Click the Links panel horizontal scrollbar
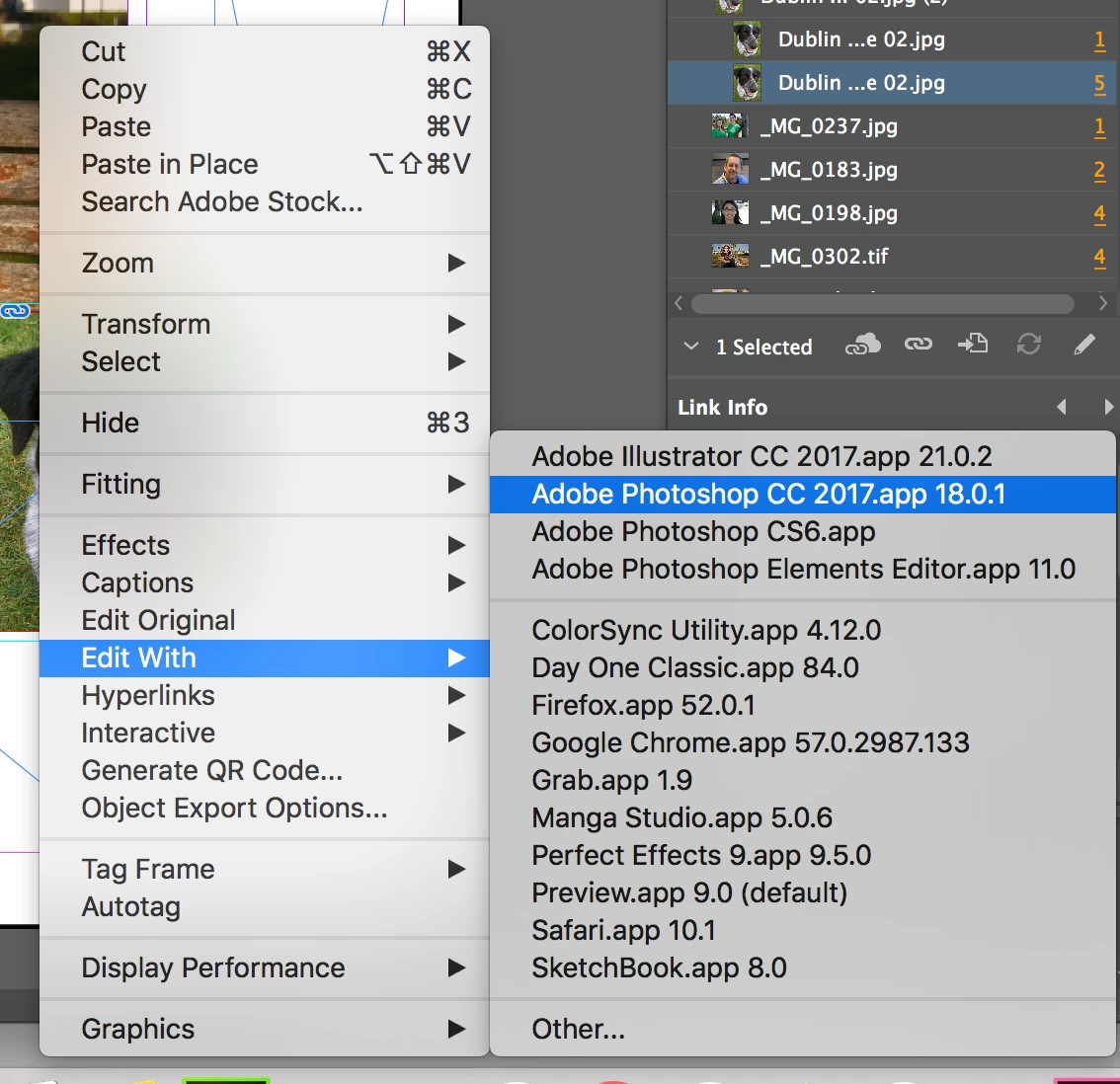This screenshot has width=1120, height=1084. pyautogui.click(x=883, y=303)
